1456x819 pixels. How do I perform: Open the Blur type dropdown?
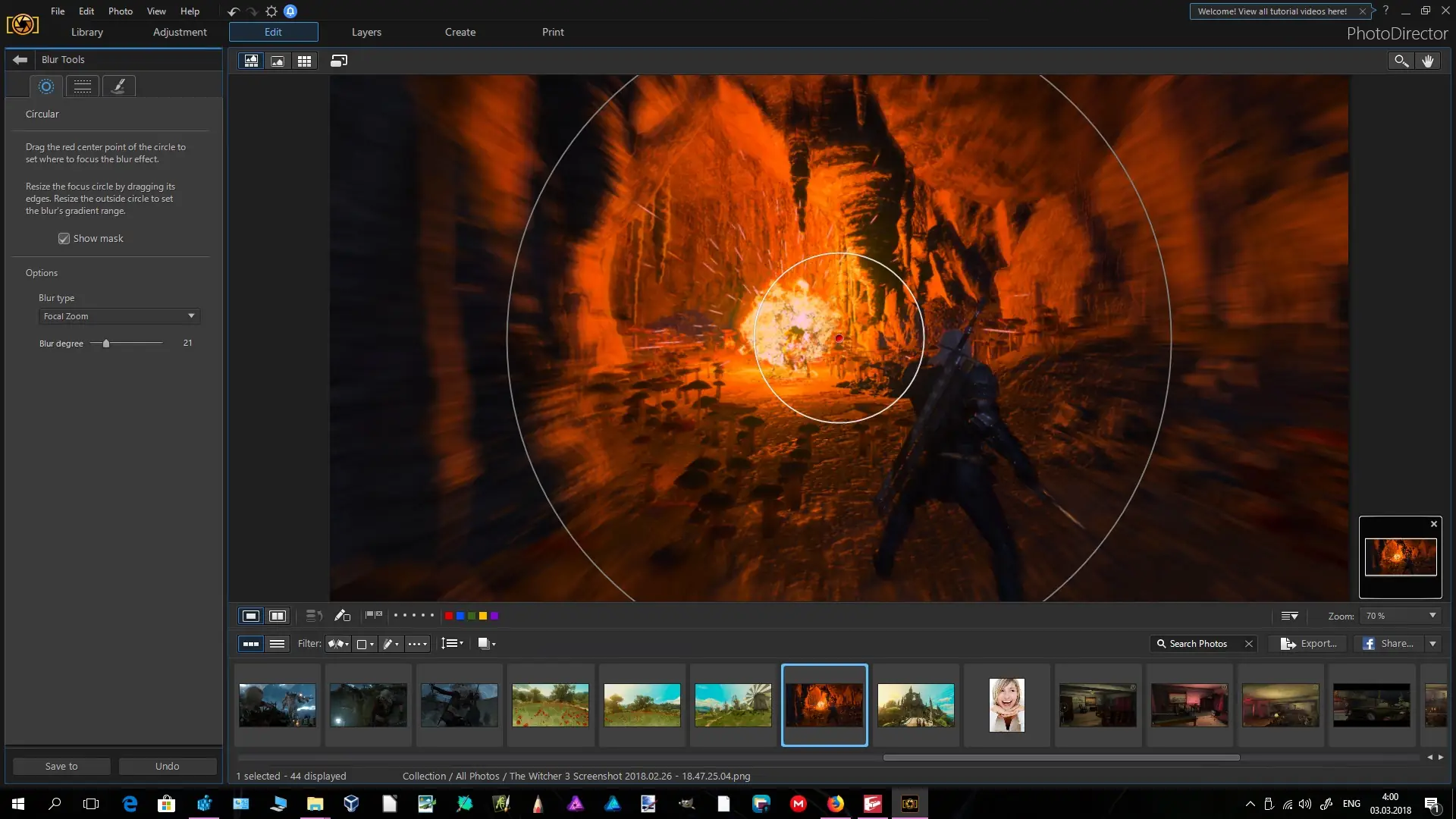point(119,316)
